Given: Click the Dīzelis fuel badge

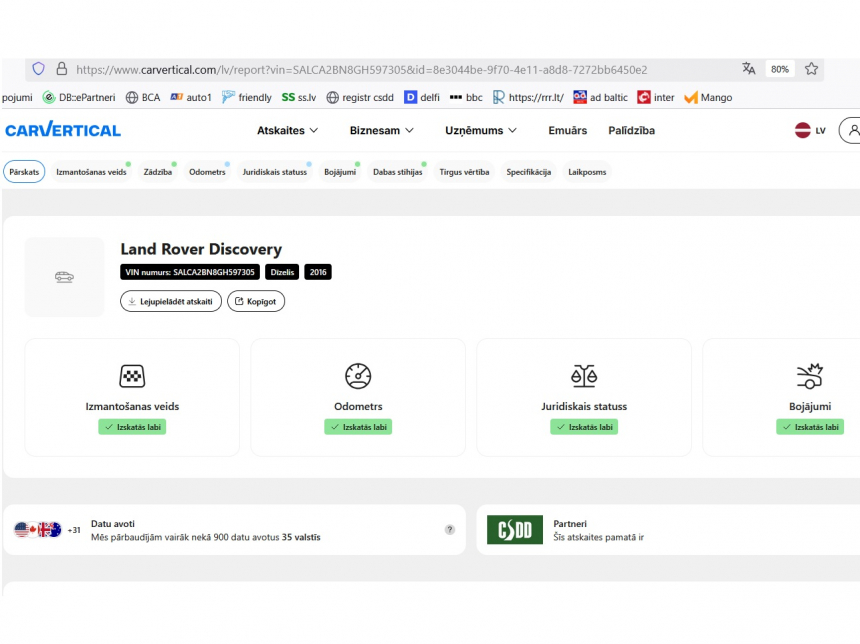Looking at the screenshot, I should (x=282, y=272).
